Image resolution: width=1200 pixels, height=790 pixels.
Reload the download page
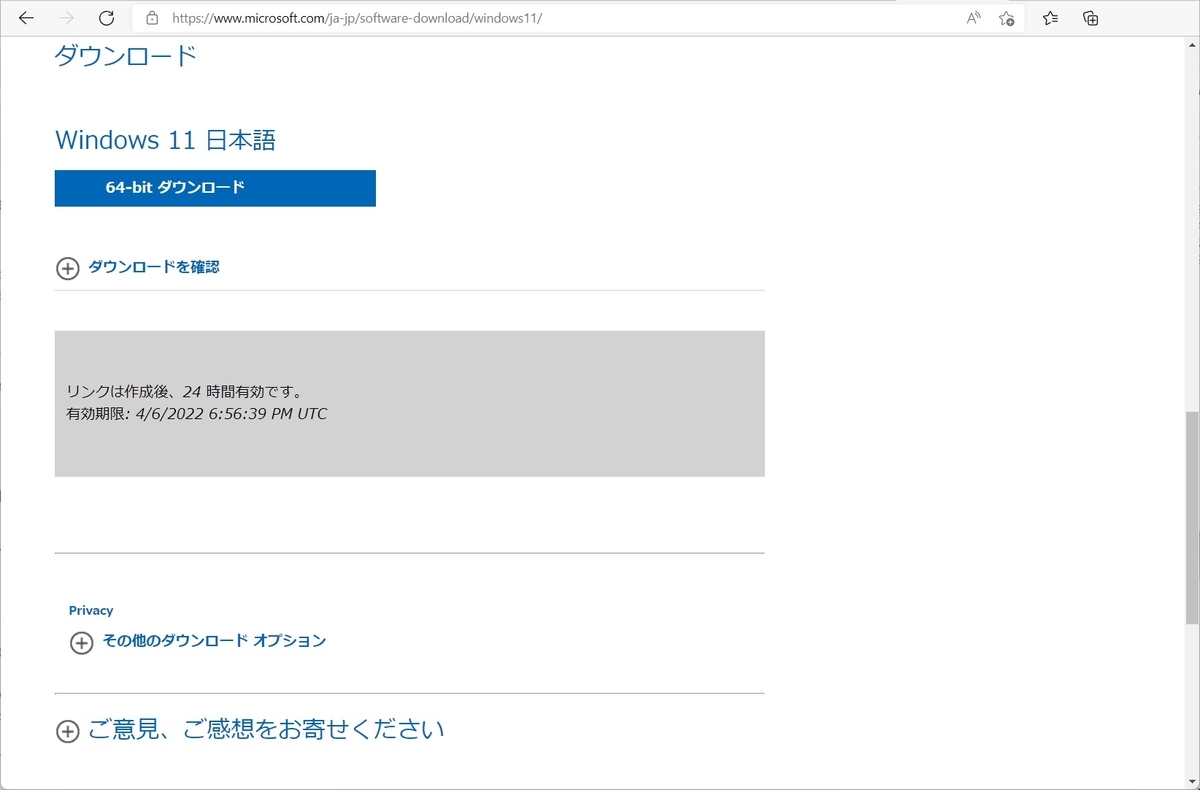106,17
